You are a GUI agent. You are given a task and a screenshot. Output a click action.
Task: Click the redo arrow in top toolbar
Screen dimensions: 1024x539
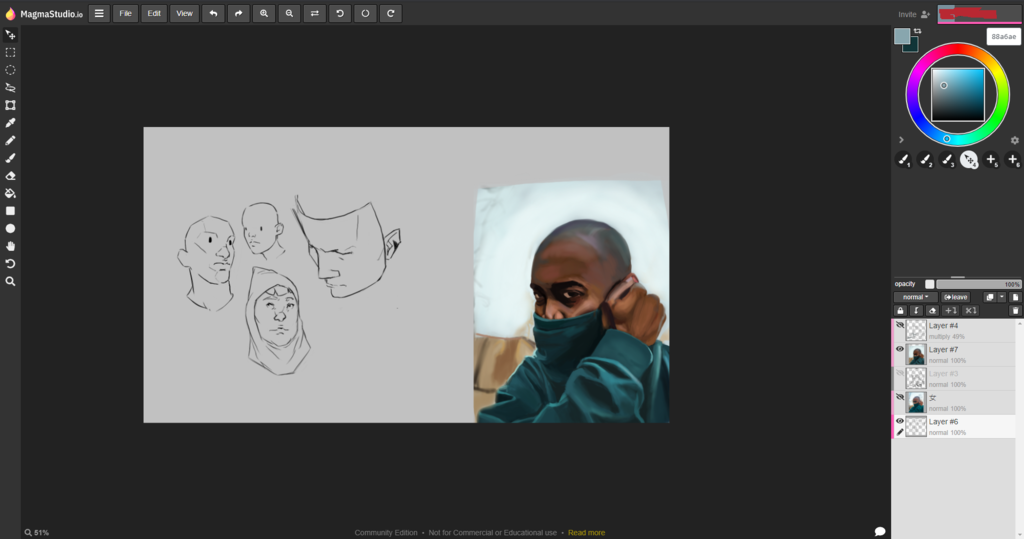238,13
